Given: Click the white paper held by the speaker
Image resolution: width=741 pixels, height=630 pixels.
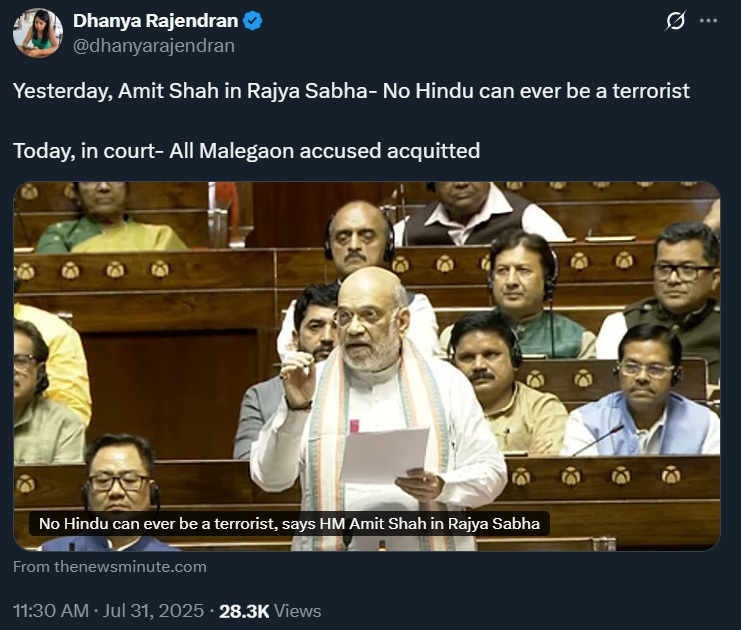Looking at the screenshot, I should (x=385, y=456).
